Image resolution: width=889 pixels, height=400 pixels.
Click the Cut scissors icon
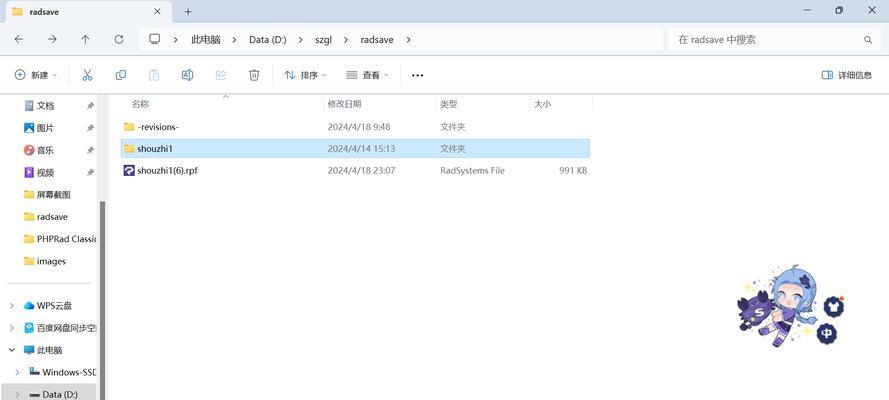coord(87,75)
